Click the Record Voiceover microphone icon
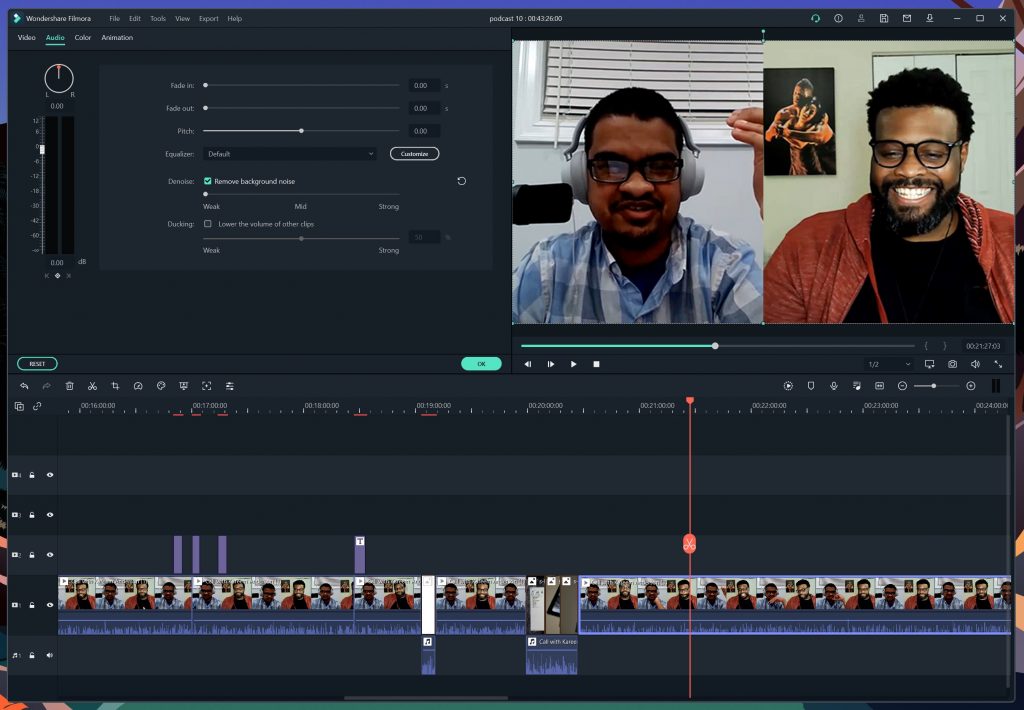Viewport: 1024px width, 710px height. click(834, 386)
